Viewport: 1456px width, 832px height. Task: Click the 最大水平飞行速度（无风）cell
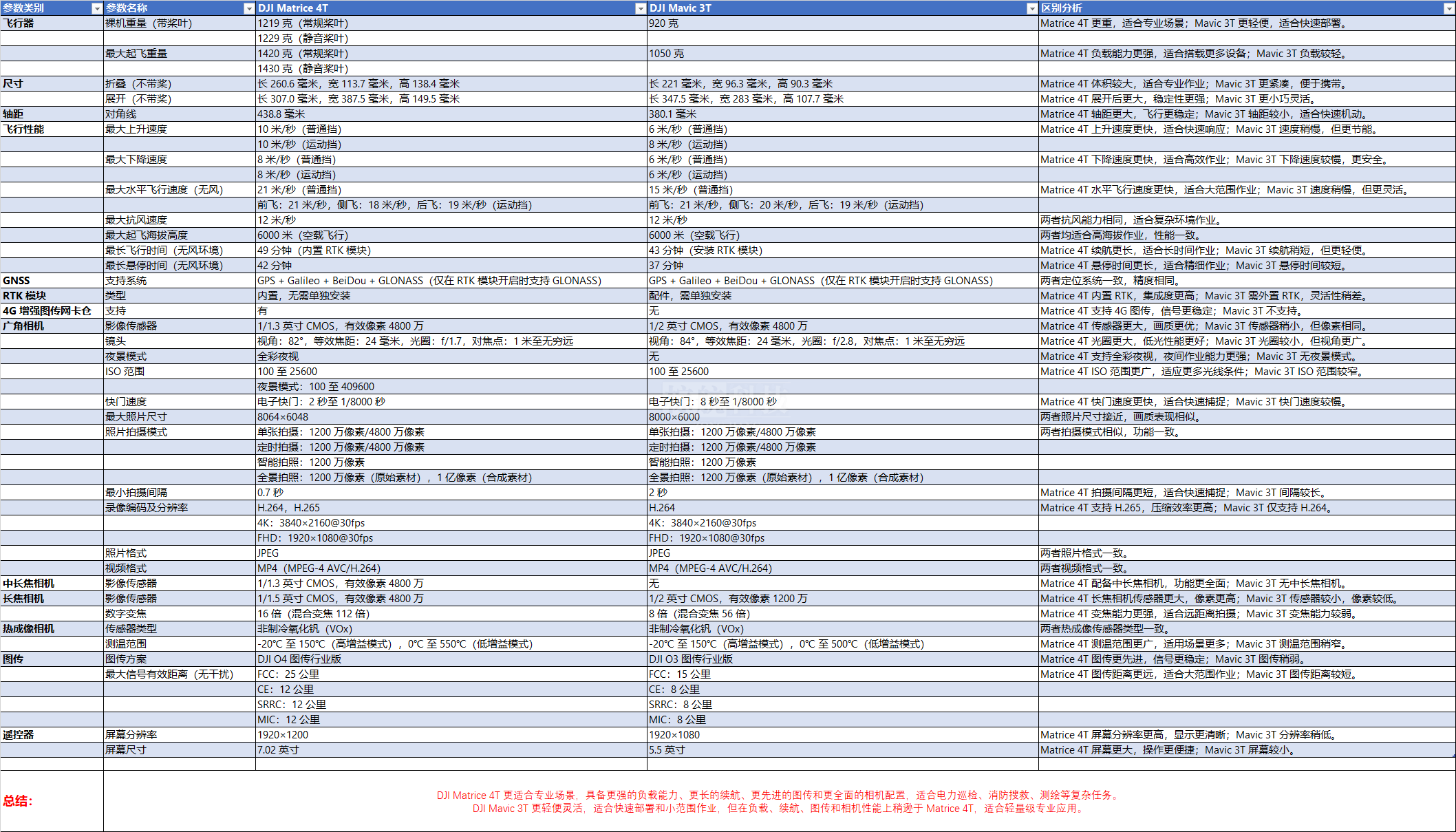179,190
